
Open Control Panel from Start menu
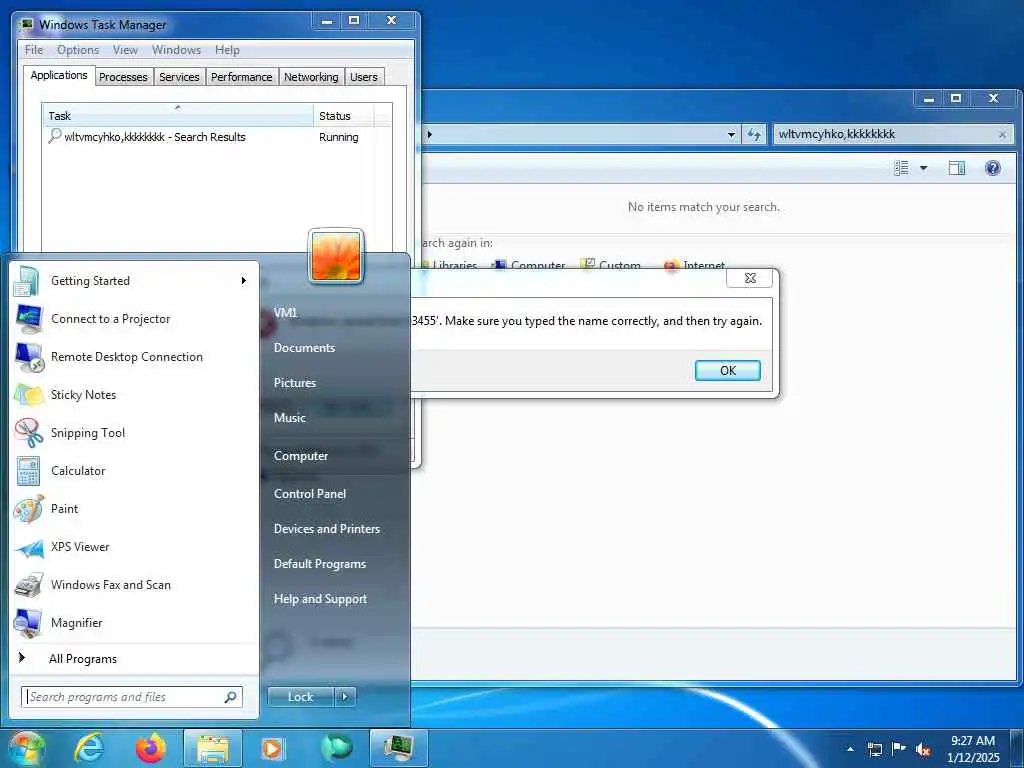[x=310, y=494]
